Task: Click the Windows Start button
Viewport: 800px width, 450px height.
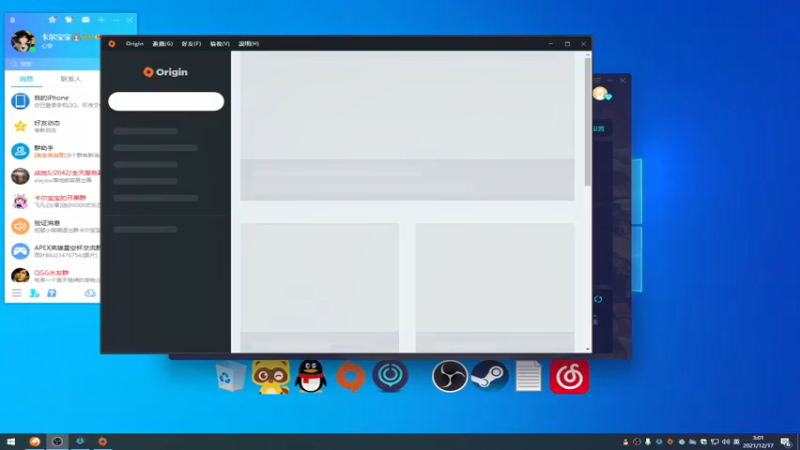Action: (x=11, y=442)
